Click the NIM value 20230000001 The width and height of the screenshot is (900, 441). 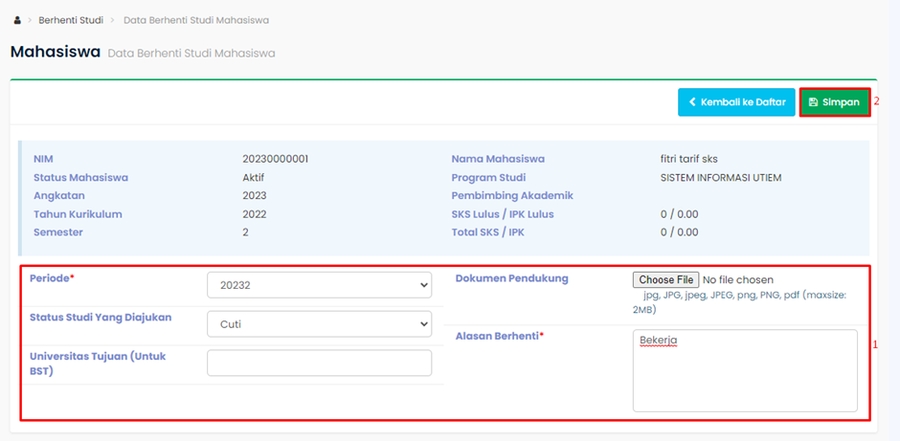click(275, 159)
